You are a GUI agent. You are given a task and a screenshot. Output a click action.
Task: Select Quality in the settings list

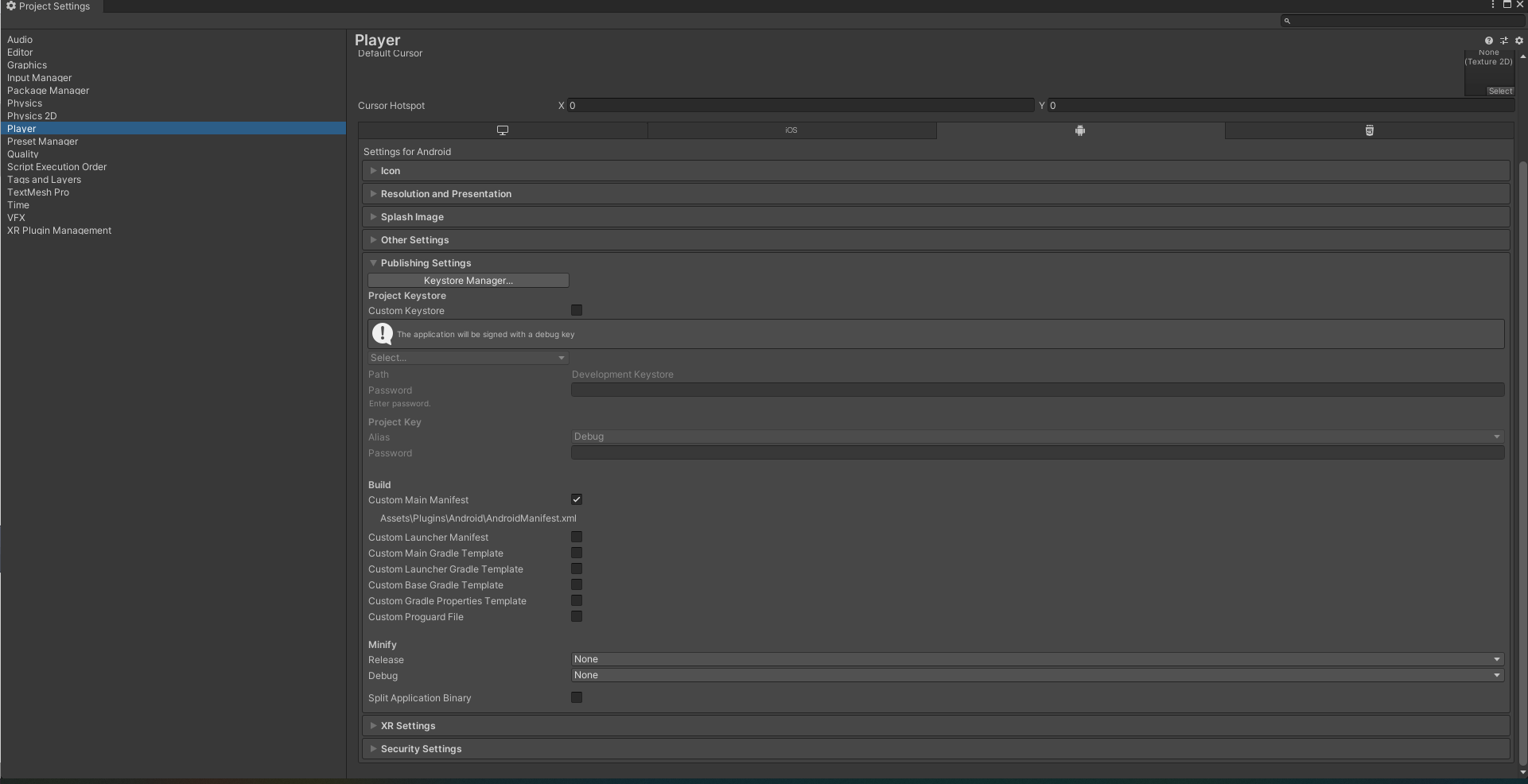[x=23, y=154]
